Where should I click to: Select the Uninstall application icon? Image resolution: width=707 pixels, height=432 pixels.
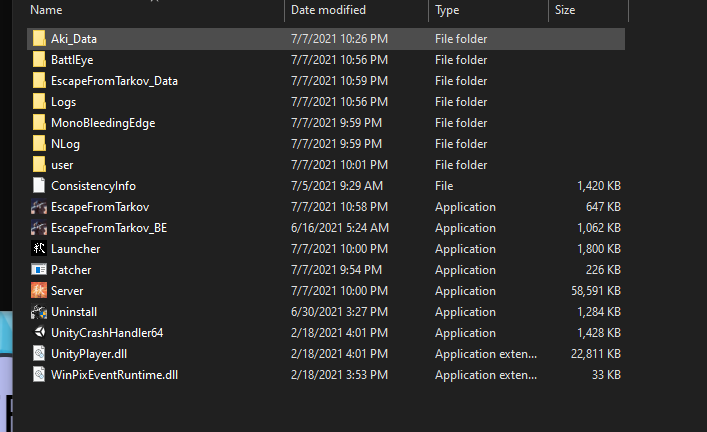point(39,312)
